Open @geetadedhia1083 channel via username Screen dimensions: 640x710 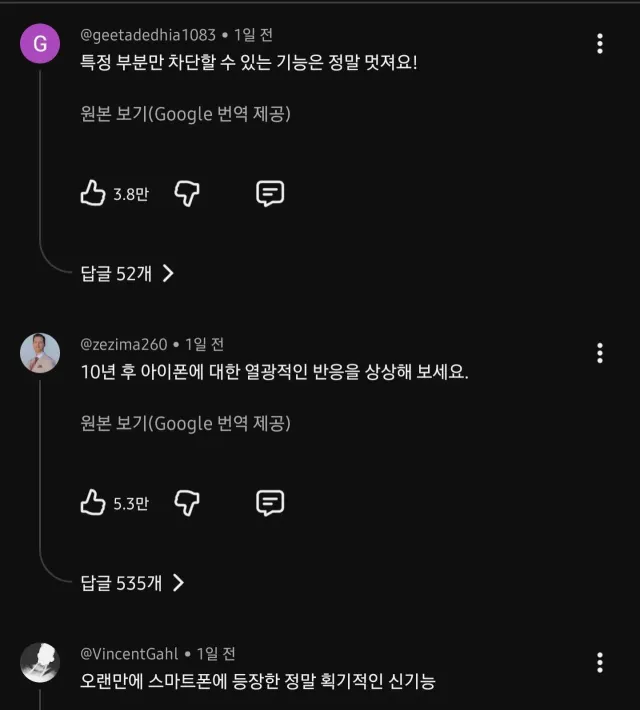[x=148, y=34]
